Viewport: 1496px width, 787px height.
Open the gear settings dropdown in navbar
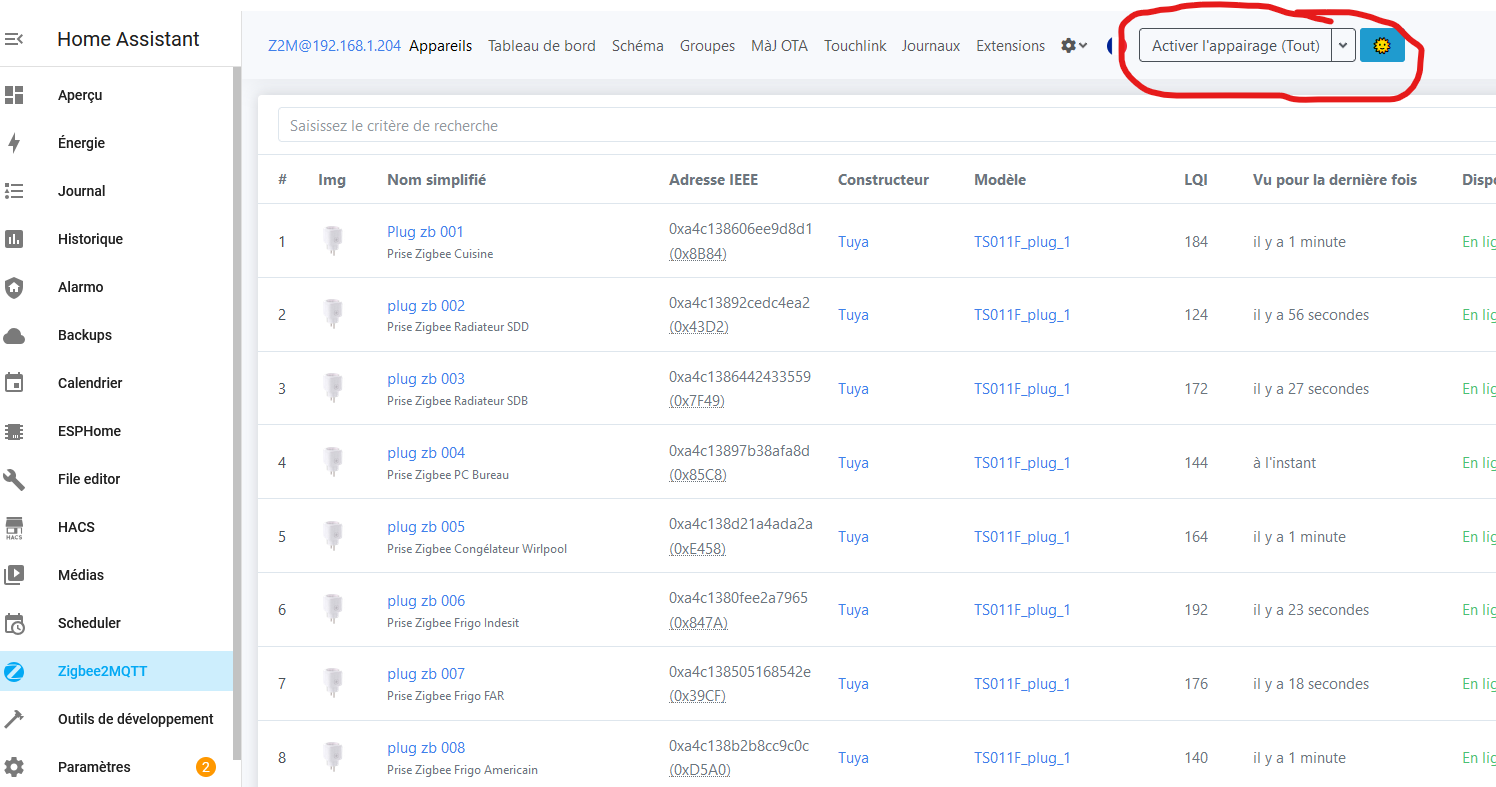[1074, 46]
